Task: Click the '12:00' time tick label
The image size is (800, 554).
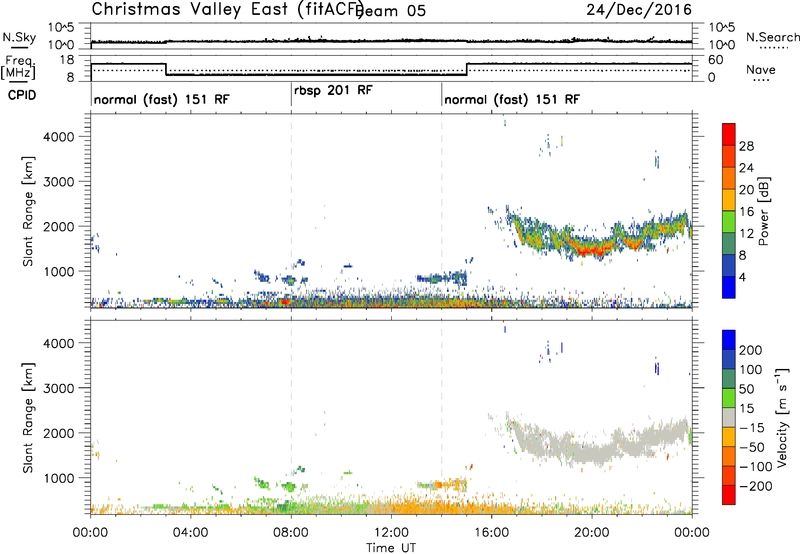Action: tap(391, 533)
